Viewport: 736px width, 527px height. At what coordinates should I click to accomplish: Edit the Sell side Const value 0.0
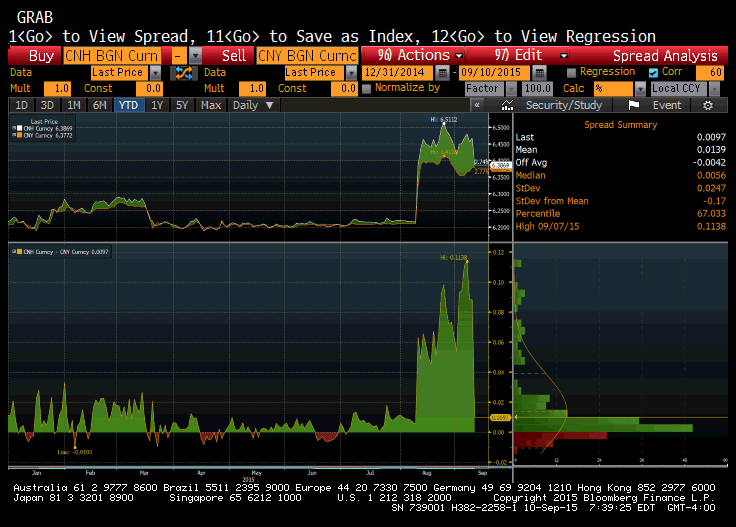click(344, 89)
